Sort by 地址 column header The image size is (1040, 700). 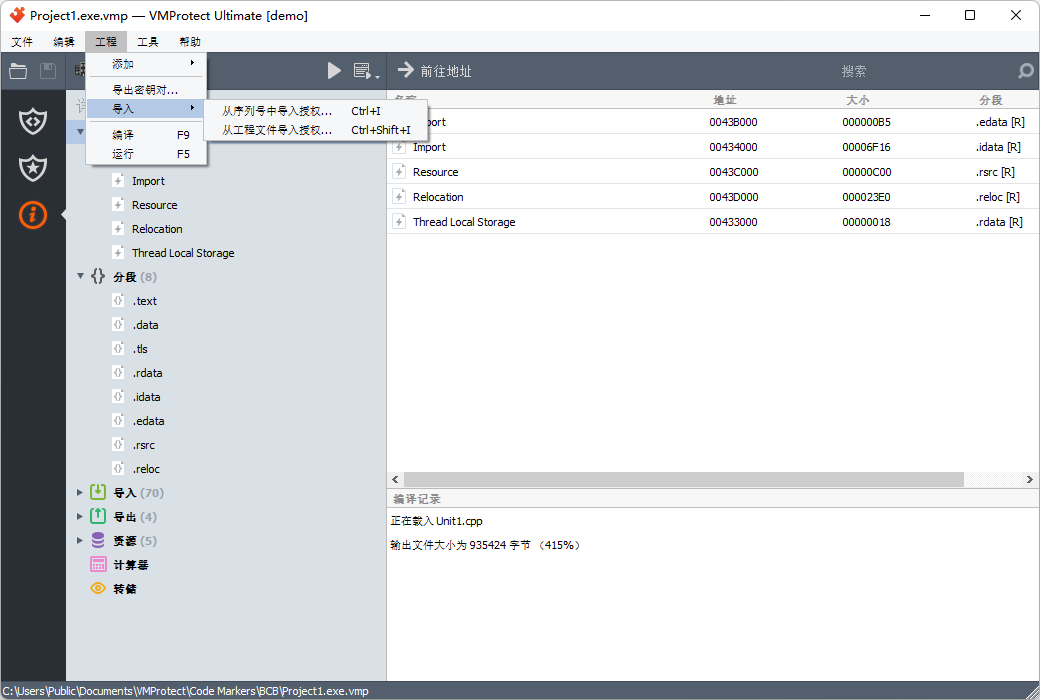[x=725, y=100]
